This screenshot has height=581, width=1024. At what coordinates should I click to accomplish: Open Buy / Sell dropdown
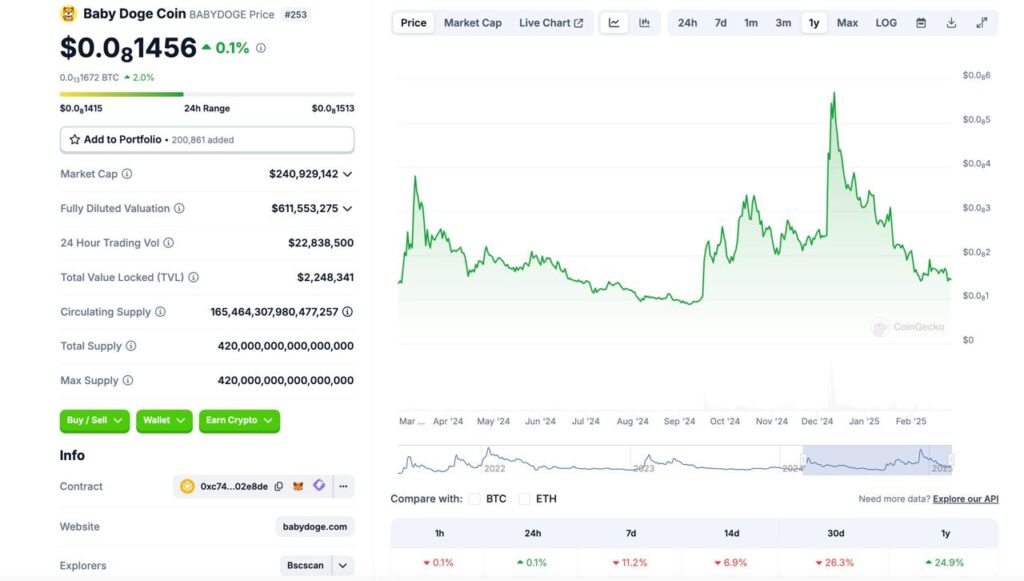tap(95, 420)
